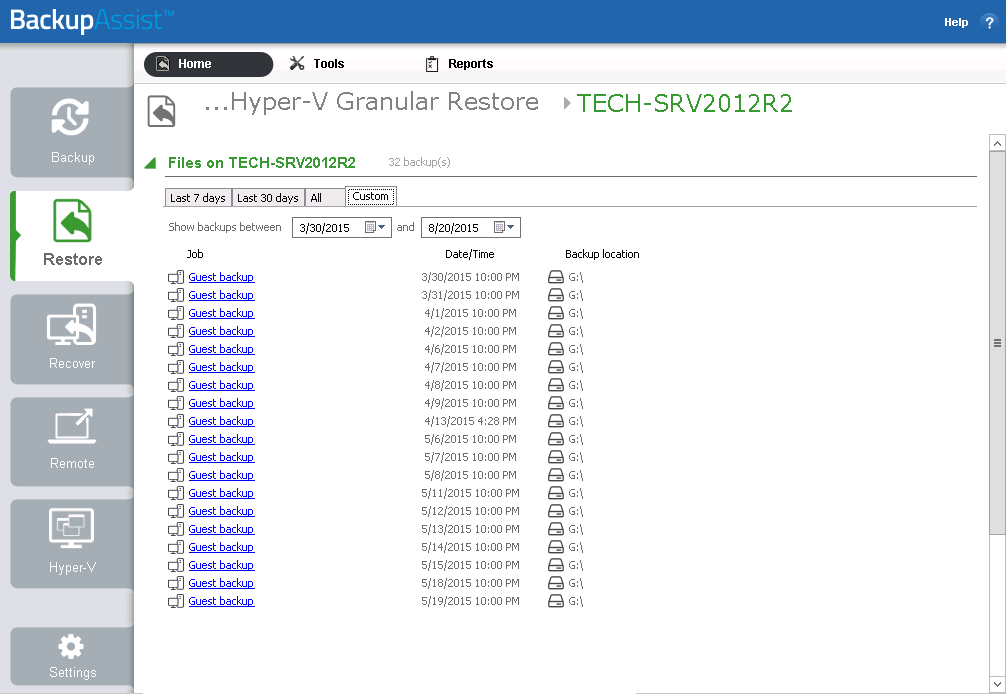Screen dimensions: 1006x694
Task: Click the drive icon for 5/11/2015 backup
Action: click(556, 493)
